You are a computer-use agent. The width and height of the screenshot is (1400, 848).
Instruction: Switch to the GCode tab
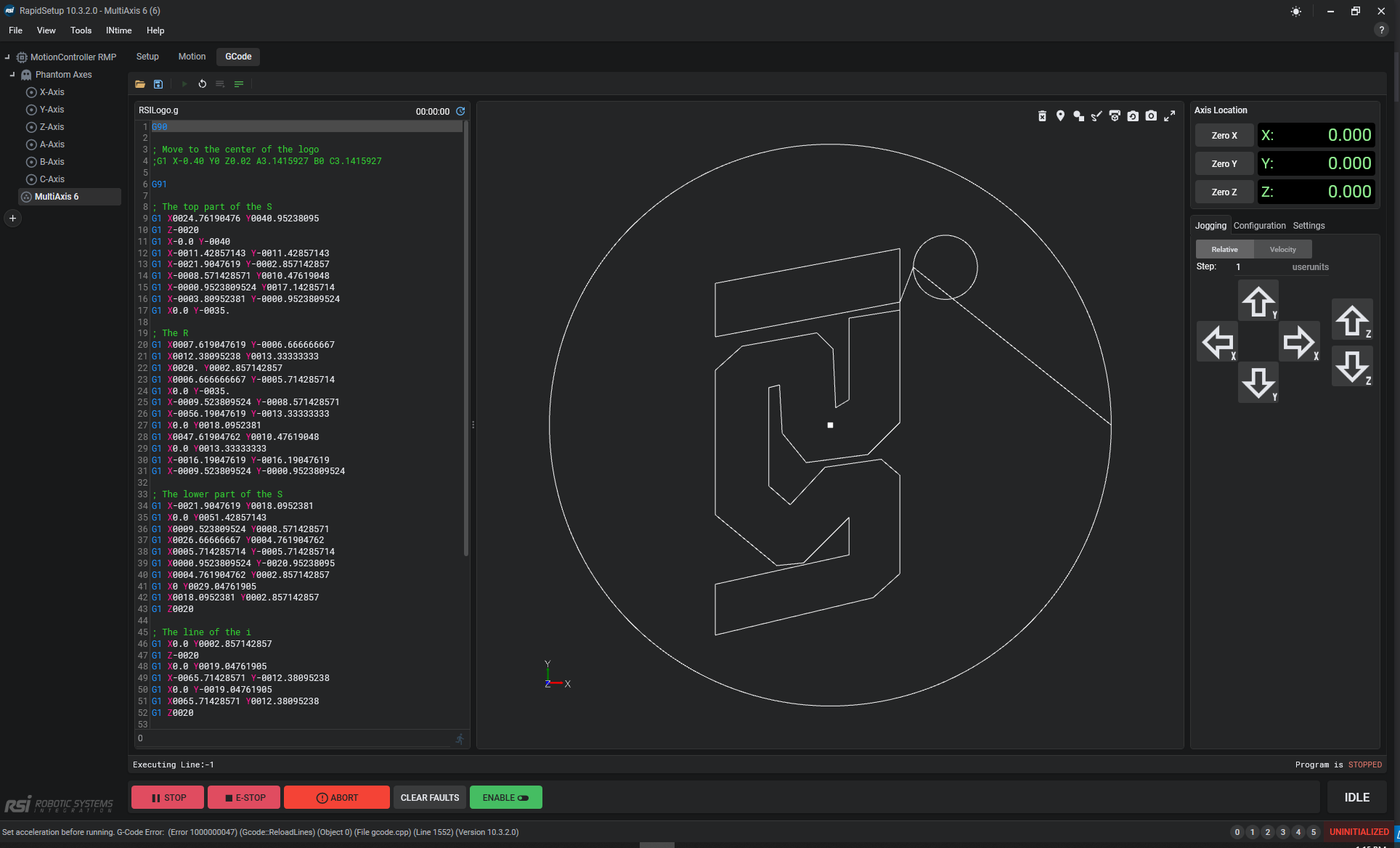click(x=238, y=57)
